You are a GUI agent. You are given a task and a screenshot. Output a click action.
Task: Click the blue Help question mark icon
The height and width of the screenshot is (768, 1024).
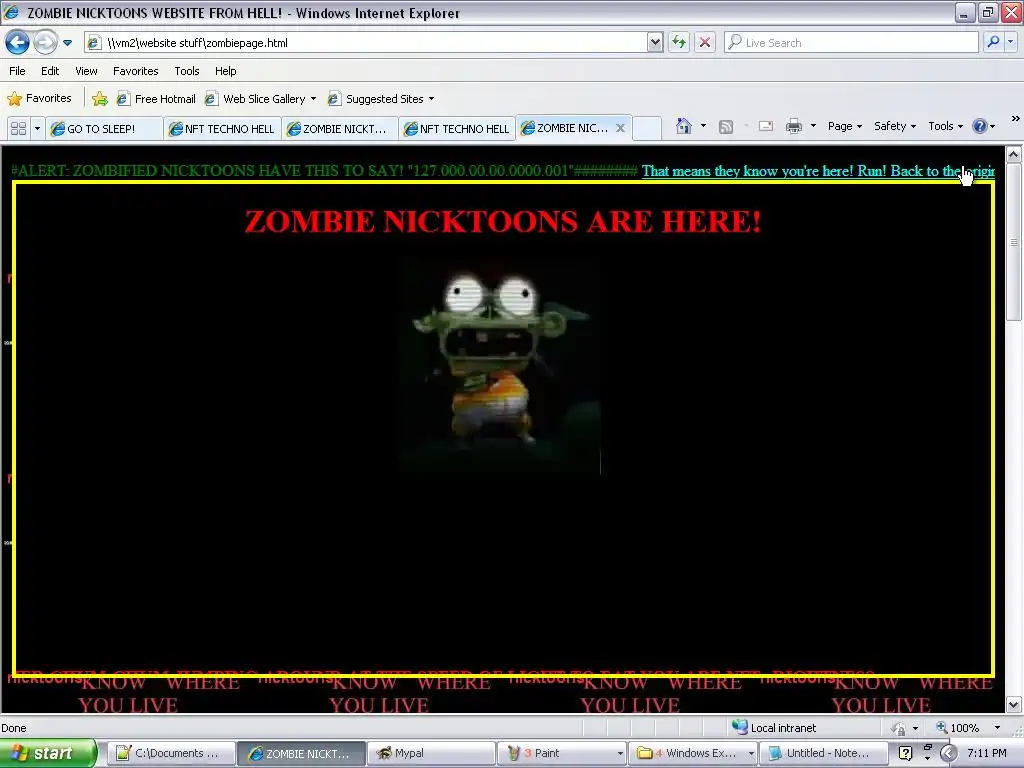(980, 126)
